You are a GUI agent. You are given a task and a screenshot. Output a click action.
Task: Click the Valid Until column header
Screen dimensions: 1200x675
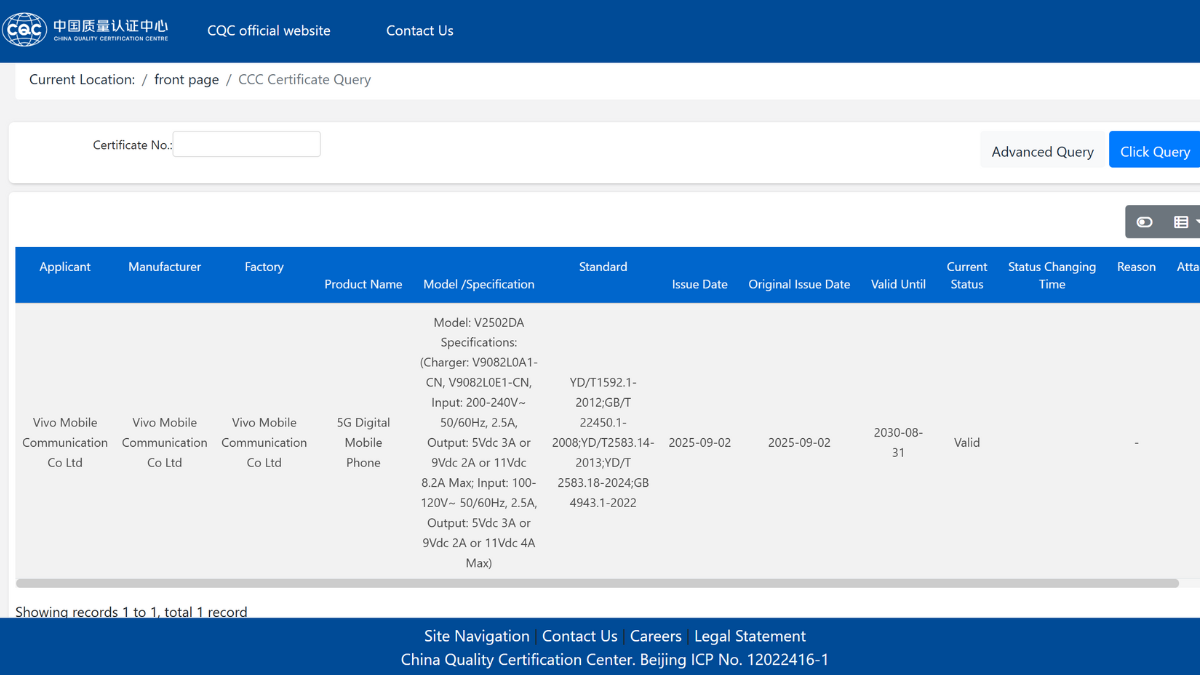click(898, 284)
